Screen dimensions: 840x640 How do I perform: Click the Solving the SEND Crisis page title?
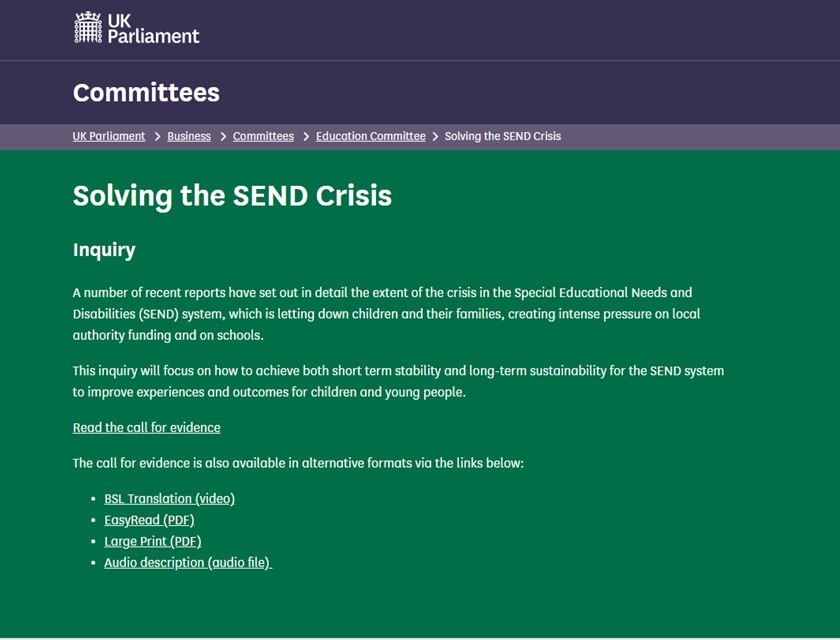point(231,196)
